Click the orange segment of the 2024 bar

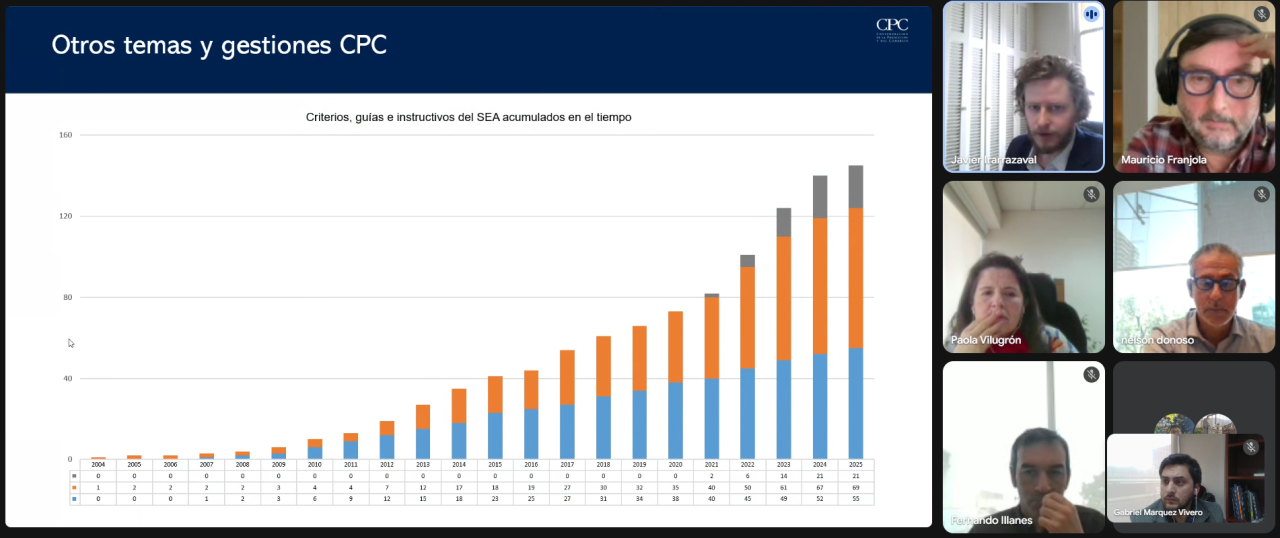point(820,286)
